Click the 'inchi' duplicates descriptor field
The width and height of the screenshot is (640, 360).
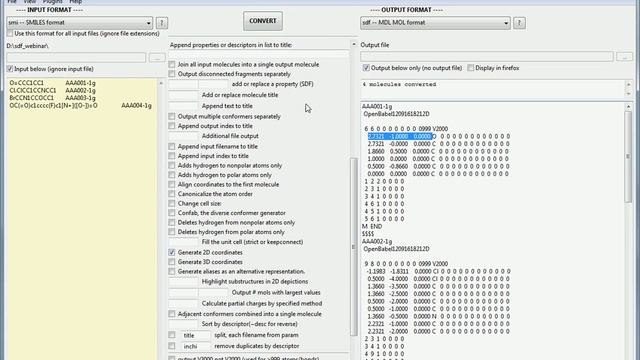[x=196, y=346]
